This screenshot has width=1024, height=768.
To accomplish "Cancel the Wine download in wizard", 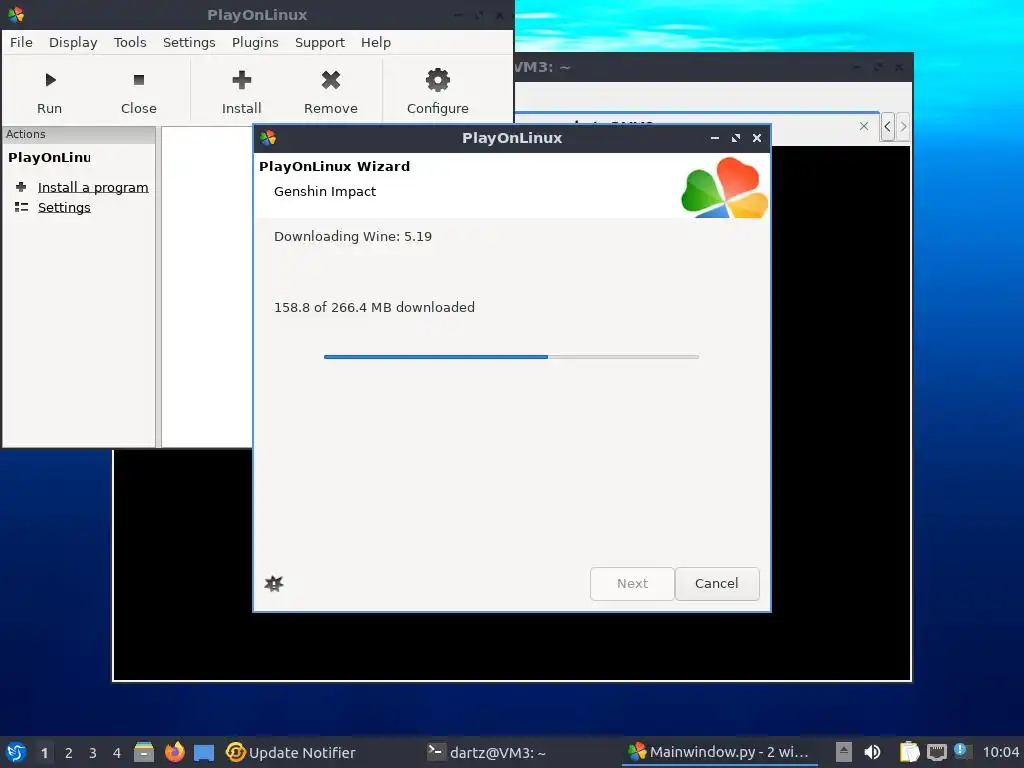I will [716, 583].
